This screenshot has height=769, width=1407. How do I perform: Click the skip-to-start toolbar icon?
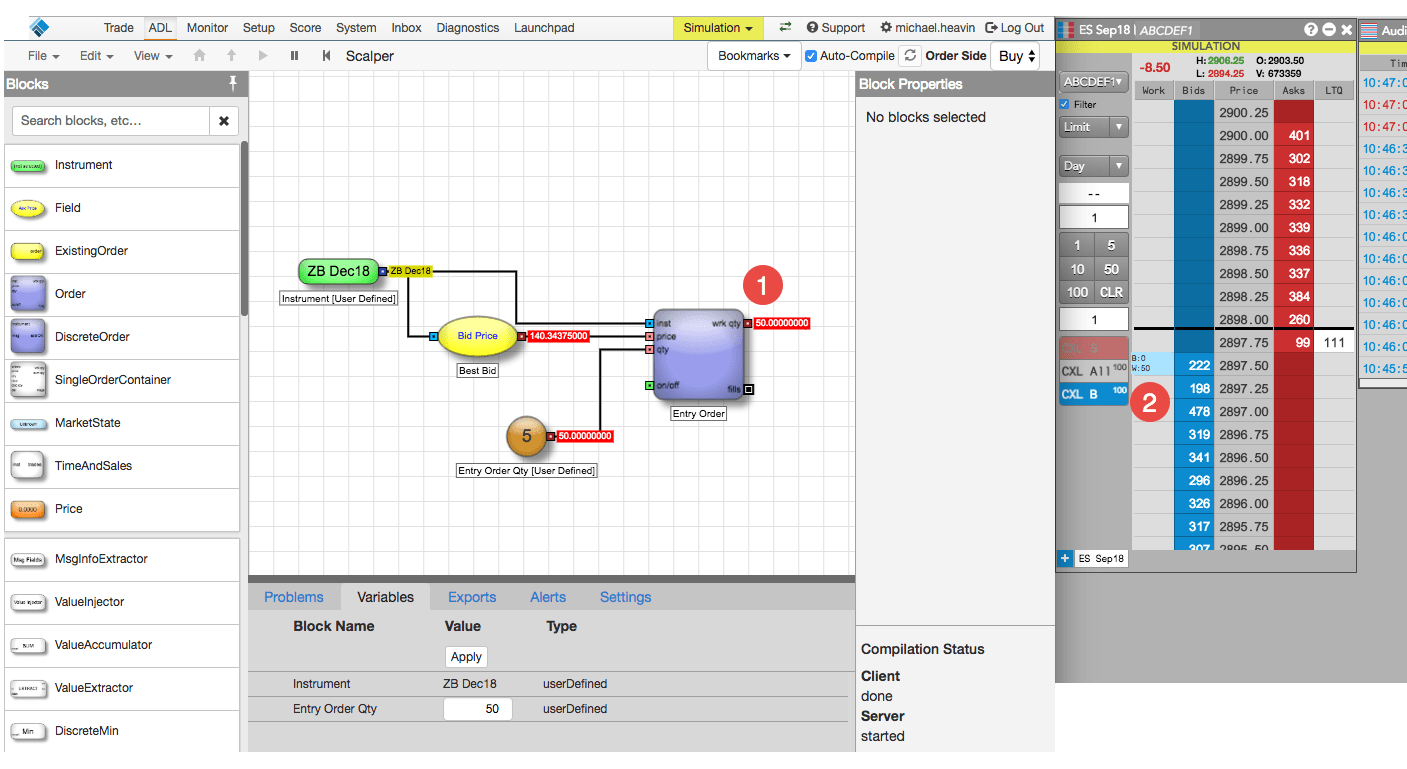point(326,56)
